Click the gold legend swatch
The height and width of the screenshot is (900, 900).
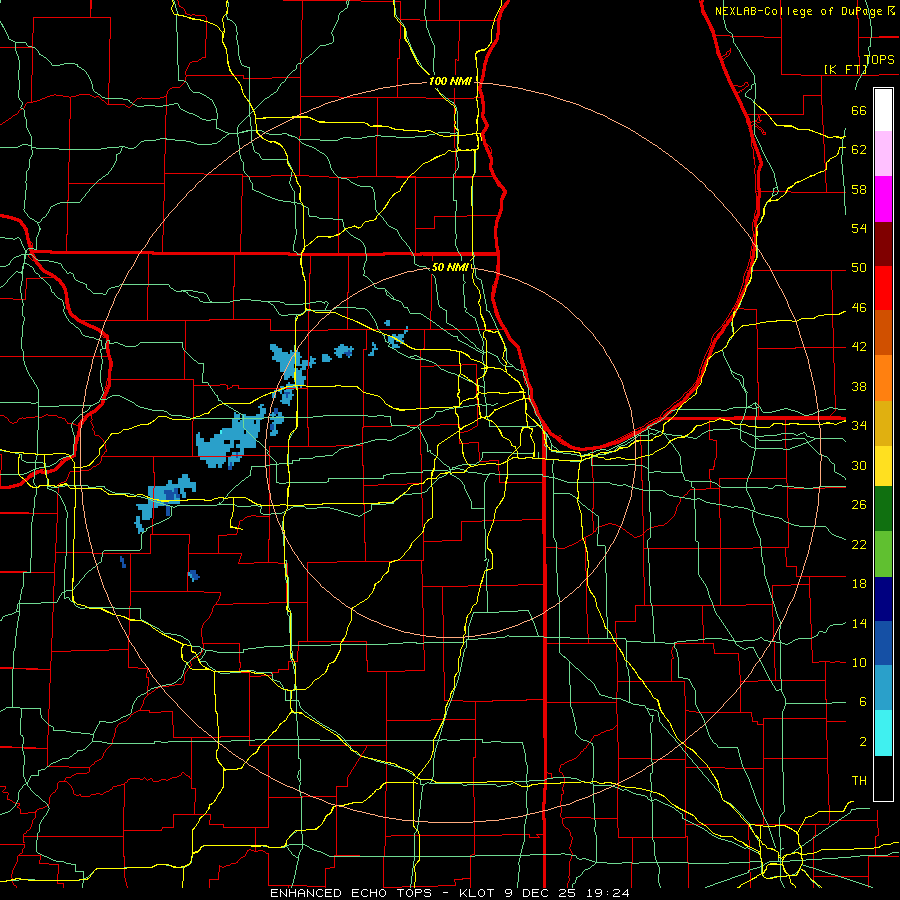[883, 423]
